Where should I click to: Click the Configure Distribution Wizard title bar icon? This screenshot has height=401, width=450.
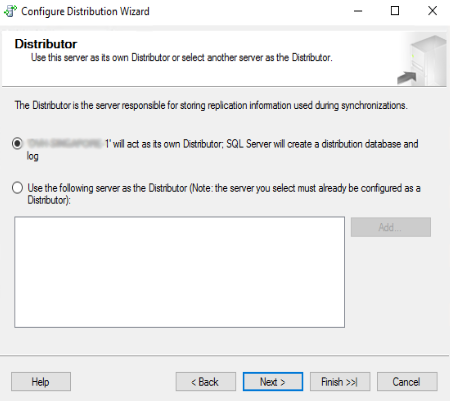(10, 11)
